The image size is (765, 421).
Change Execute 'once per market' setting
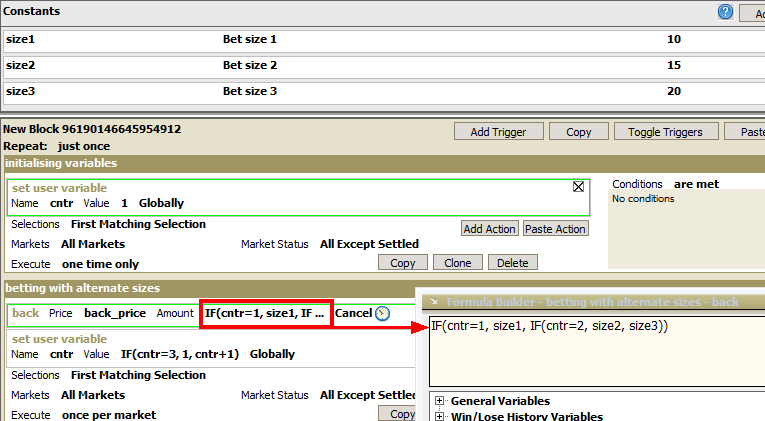pyautogui.click(x=109, y=415)
